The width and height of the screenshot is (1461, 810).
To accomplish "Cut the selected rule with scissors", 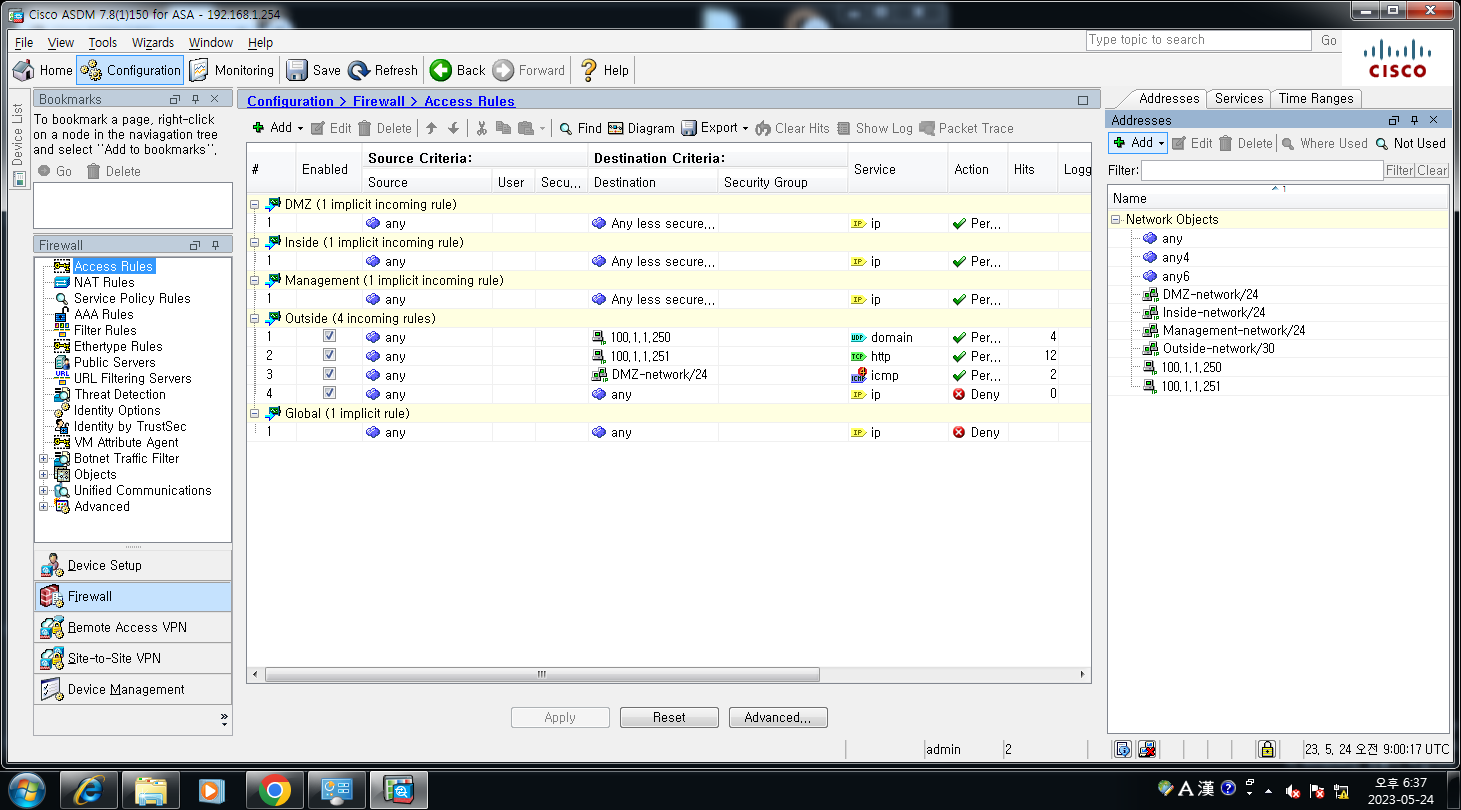I will click(x=481, y=128).
